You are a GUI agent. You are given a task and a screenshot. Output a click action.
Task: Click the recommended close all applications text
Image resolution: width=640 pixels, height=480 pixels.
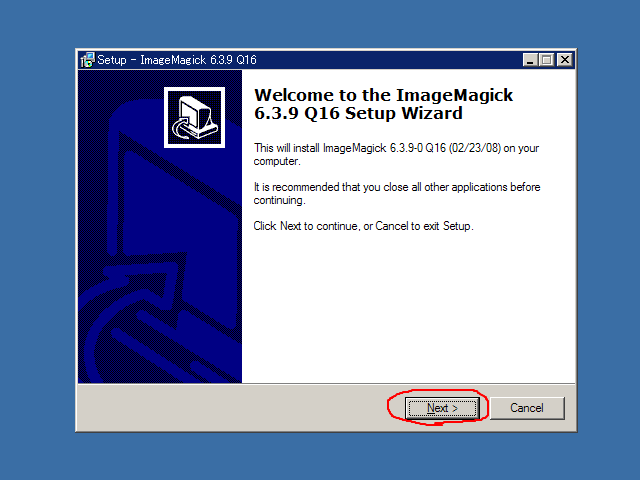(x=397, y=193)
